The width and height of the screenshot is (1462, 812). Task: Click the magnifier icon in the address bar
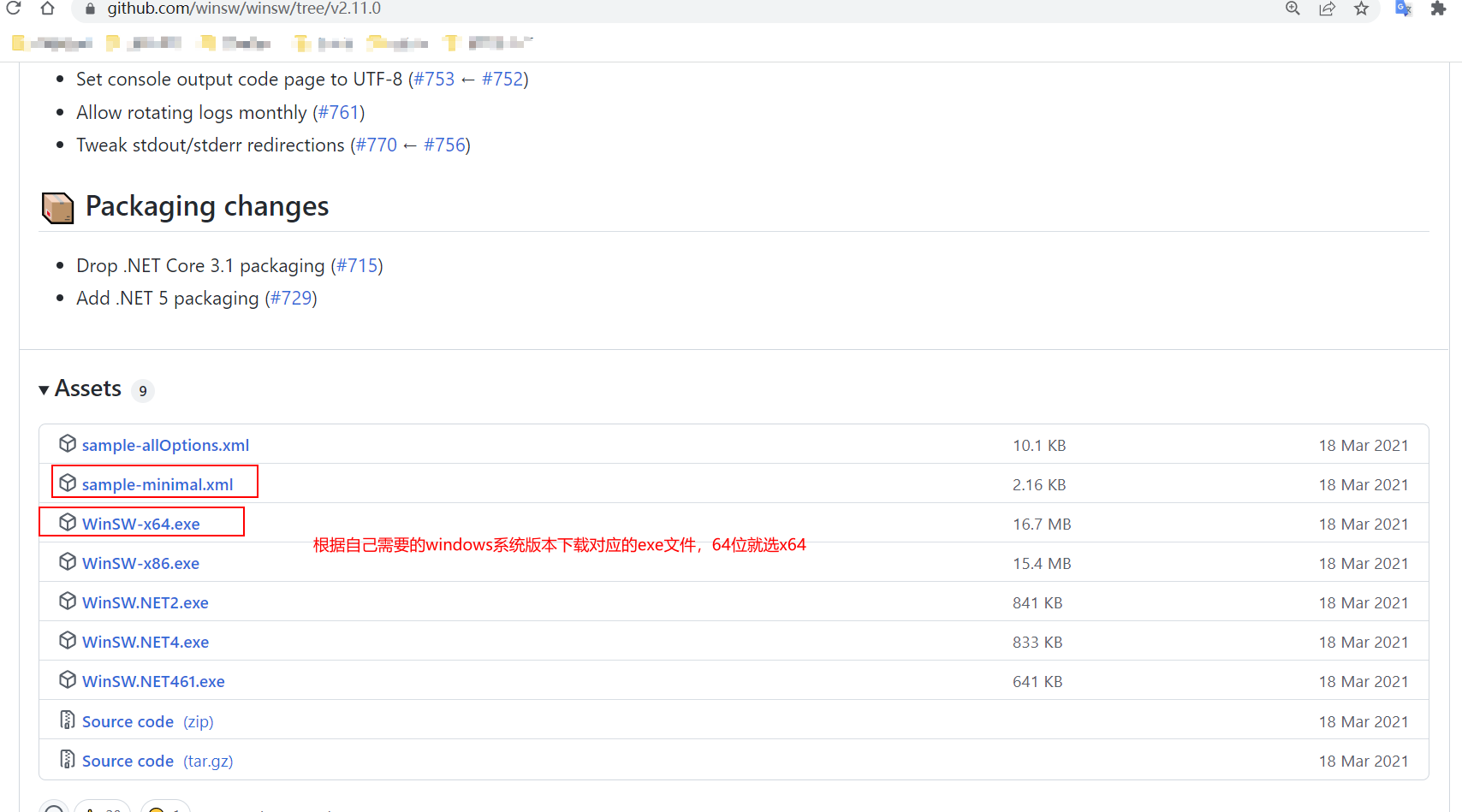(1293, 9)
